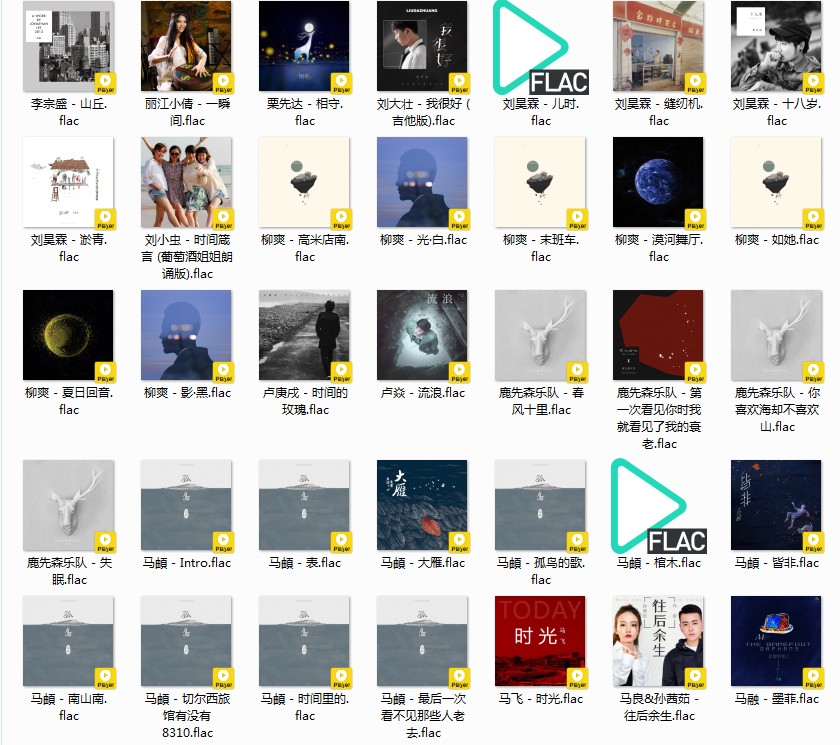Select the 丽江小倩 - 一瞬间 thumbnail
Screen dimensions: 840x745
click(x=187, y=46)
